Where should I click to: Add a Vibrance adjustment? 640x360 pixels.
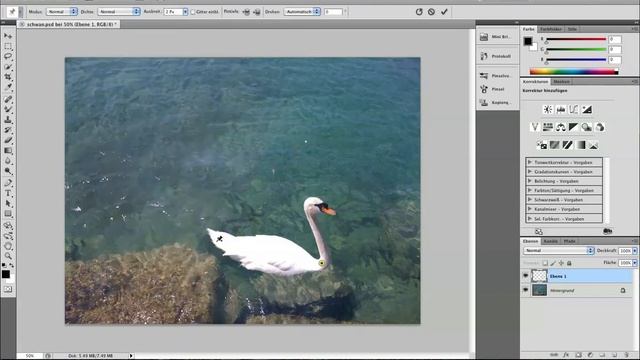(535, 127)
